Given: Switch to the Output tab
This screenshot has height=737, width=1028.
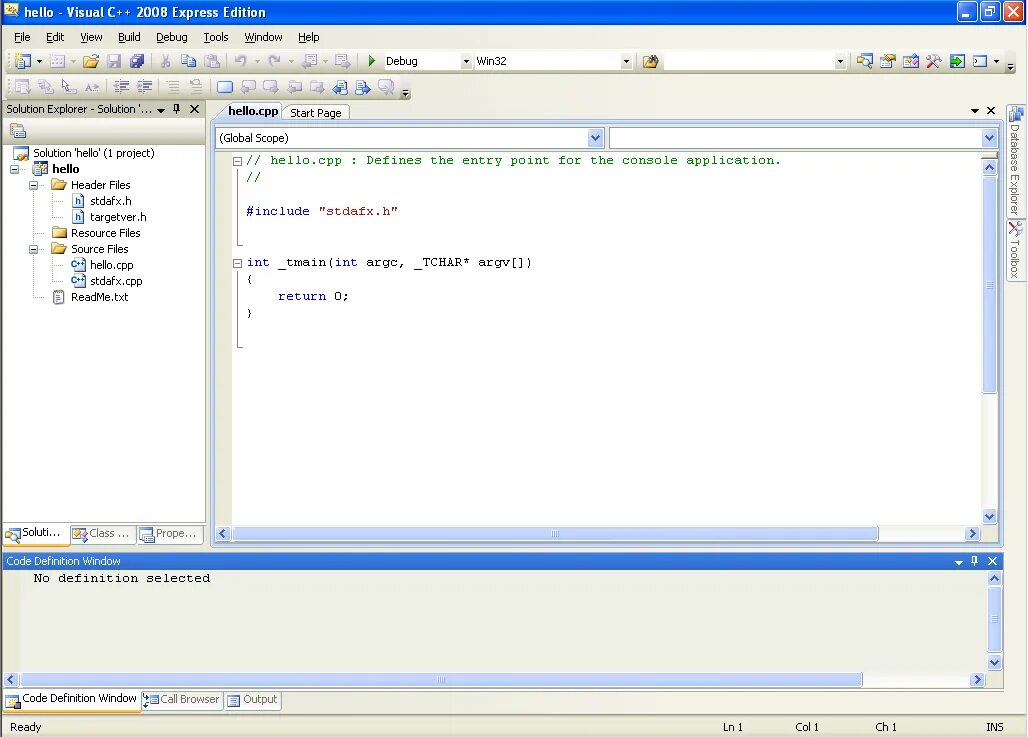Looking at the screenshot, I should point(252,700).
